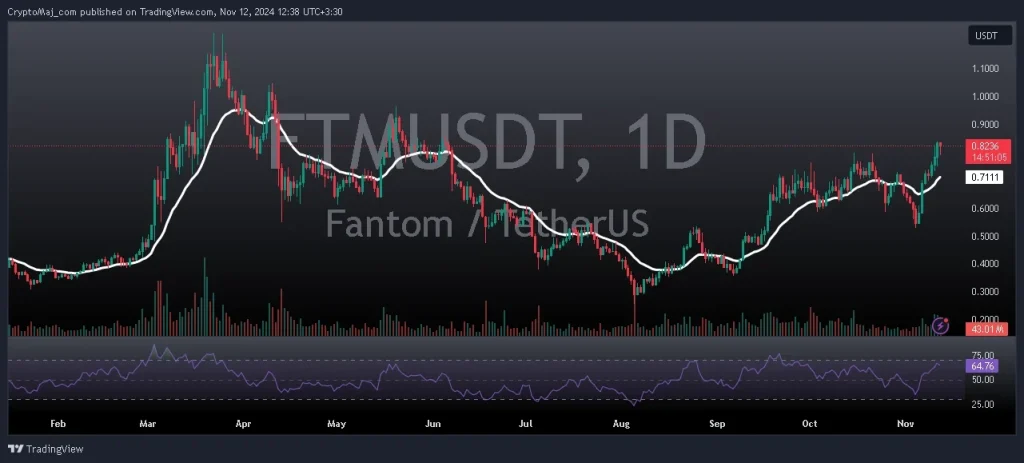Screen dimensions: 1024x463
Task: Click the Feb label on time axis
Action: 58,424
